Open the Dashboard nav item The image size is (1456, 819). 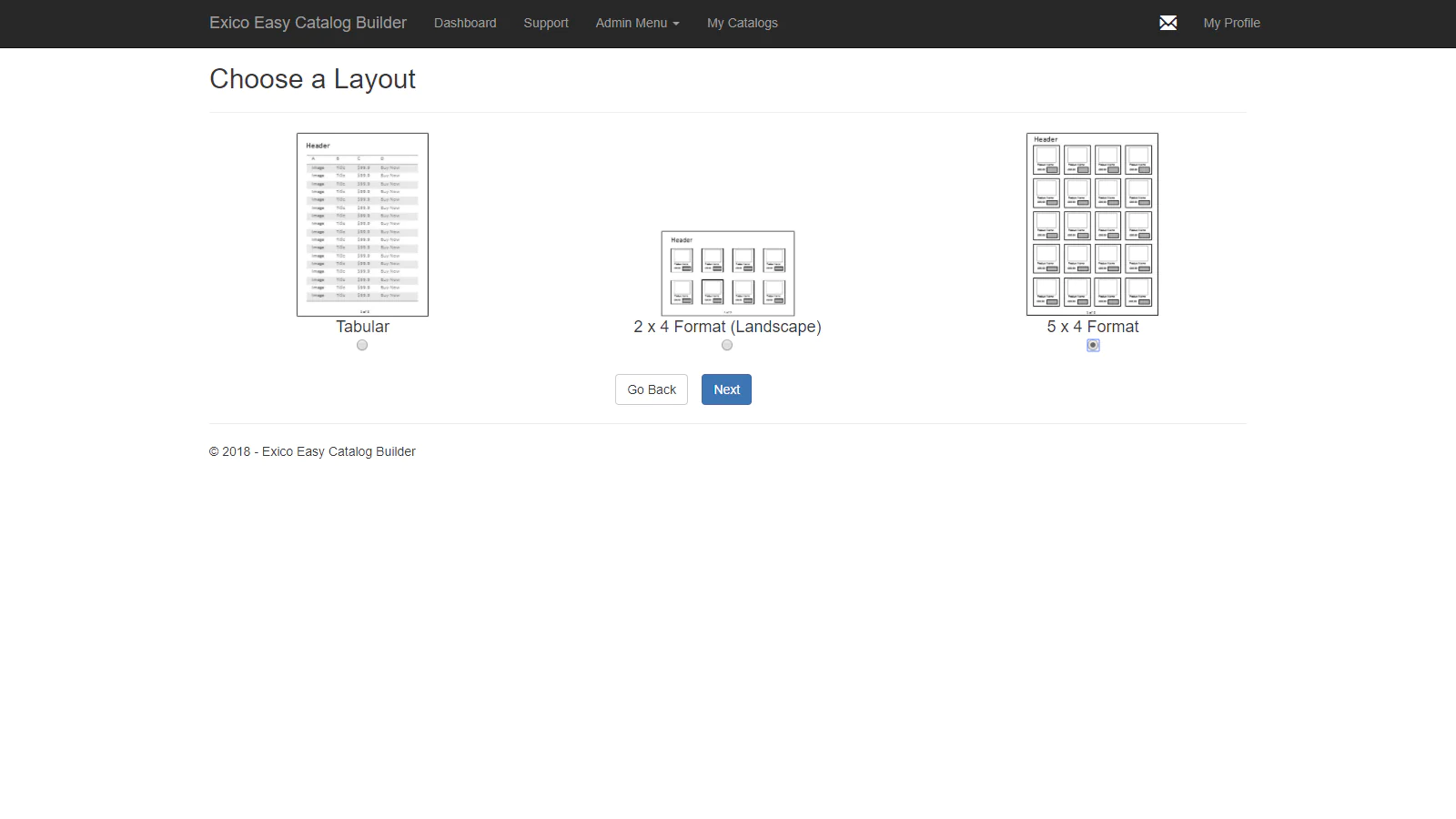465,23
